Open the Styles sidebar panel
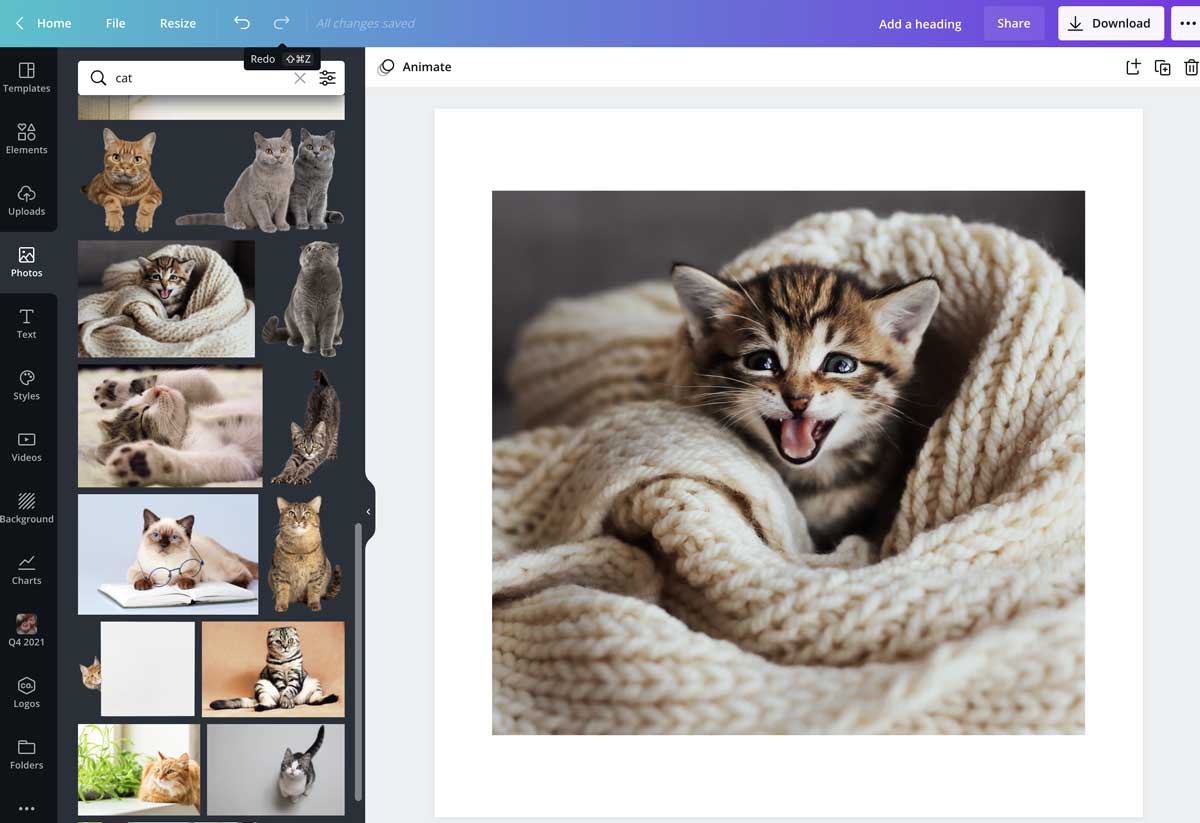The width and height of the screenshot is (1200, 823). click(x=27, y=385)
